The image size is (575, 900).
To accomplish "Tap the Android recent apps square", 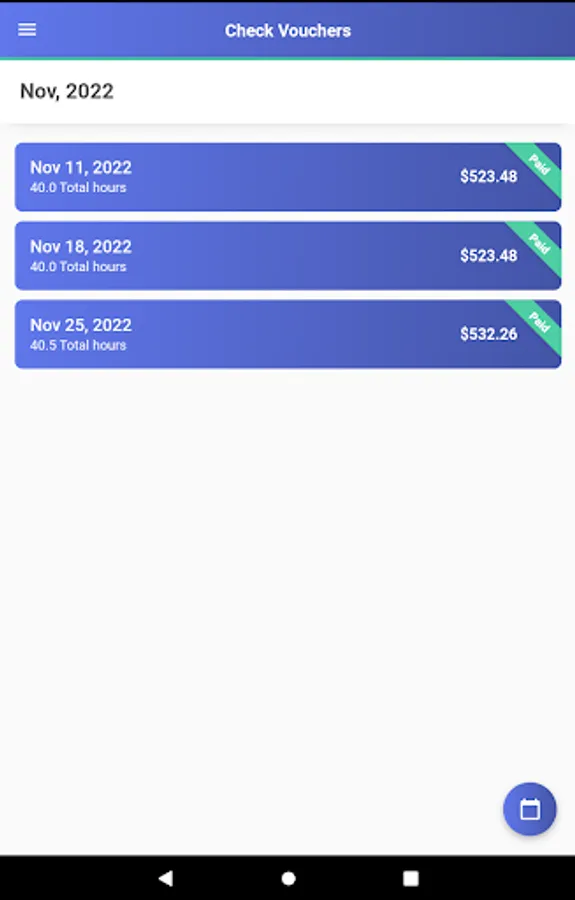I will (410, 878).
